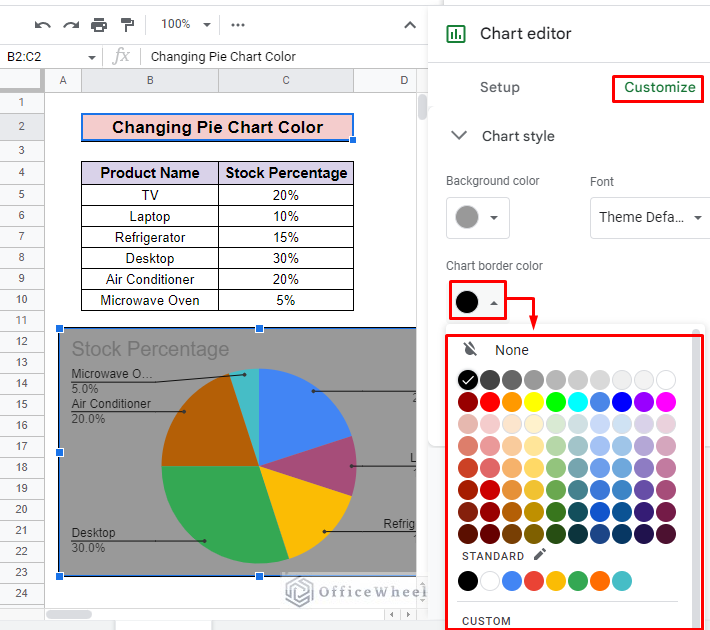Image resolution: width=710 pixels, height=630 pixels.
Task: Open the three-dot more options menu
Action: pyautogui.click(x=237, y=24)
